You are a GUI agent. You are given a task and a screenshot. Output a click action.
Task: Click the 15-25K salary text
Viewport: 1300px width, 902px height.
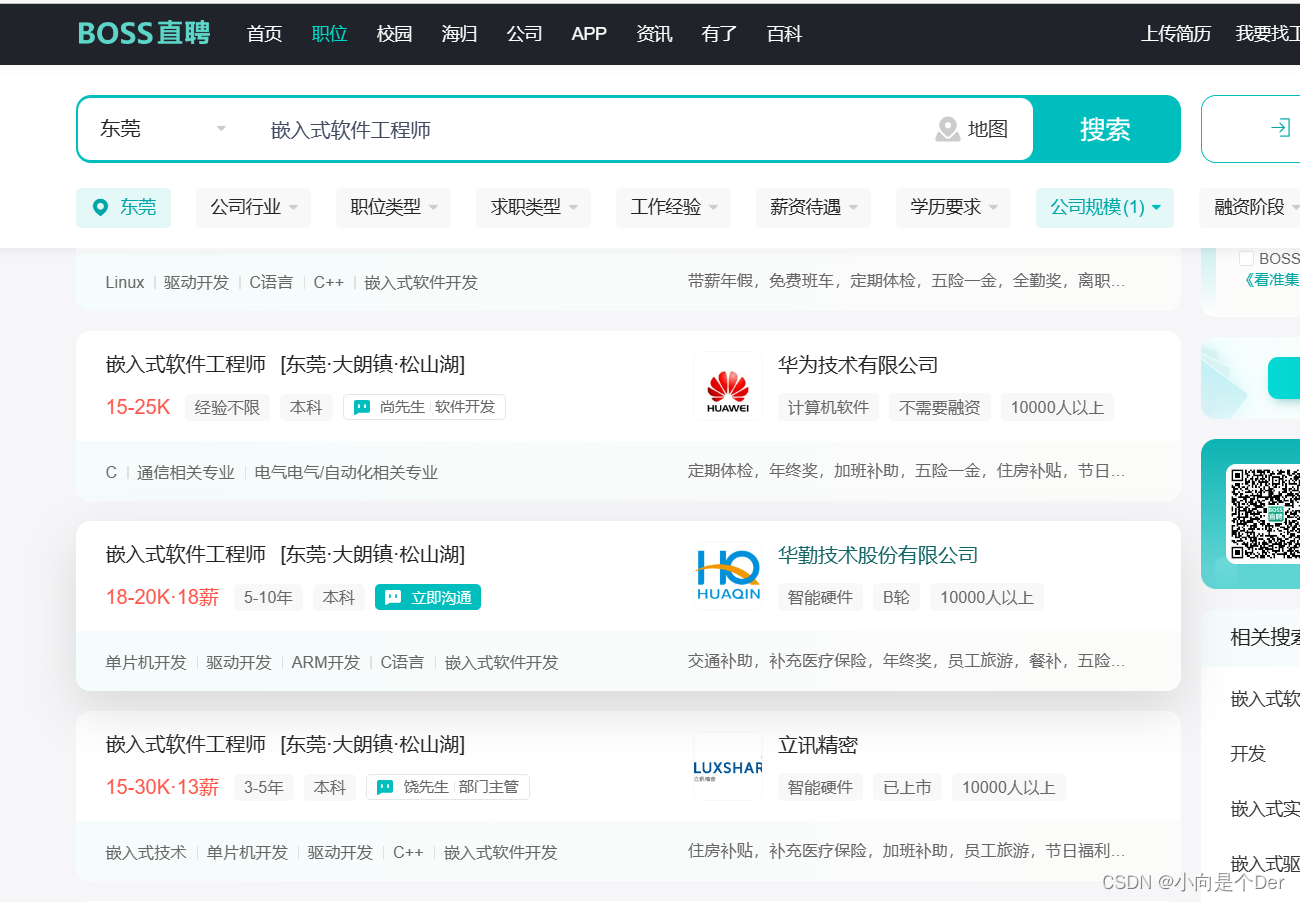click(138, 407)
